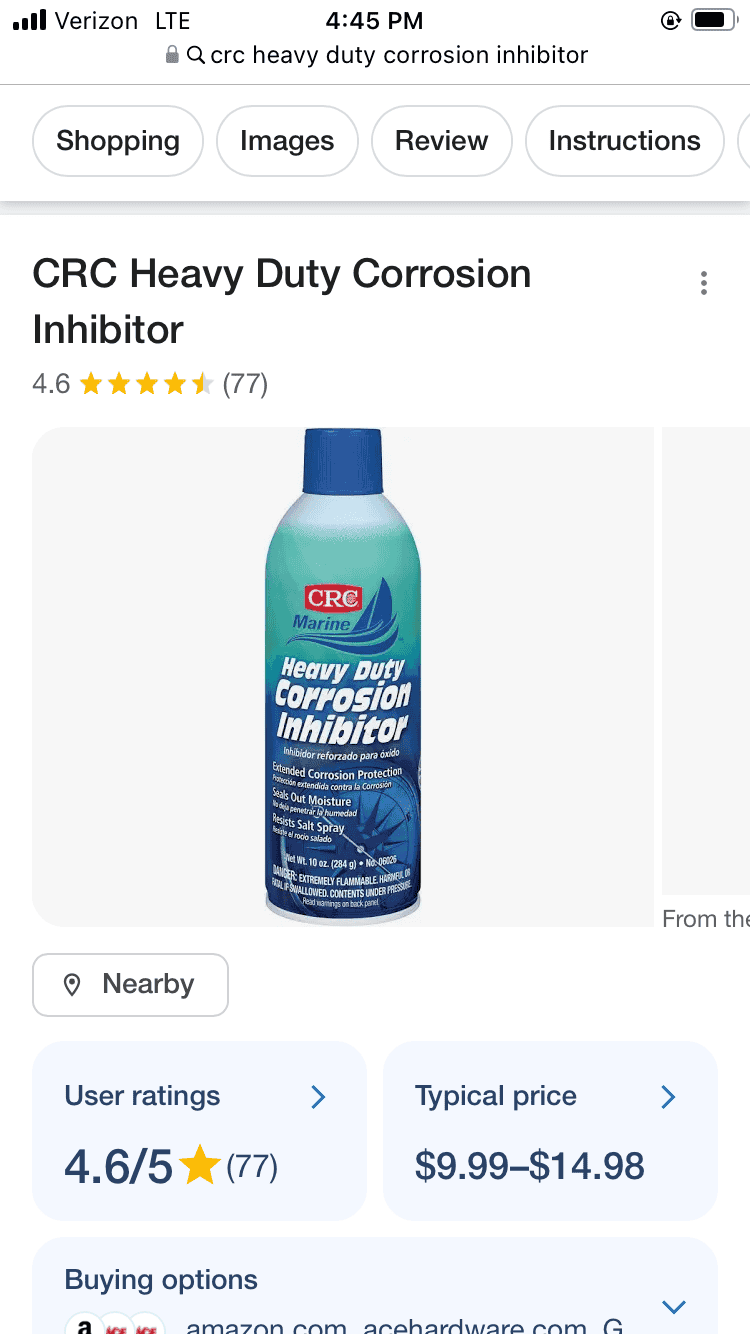Tap the lock icon in address bar
This screenshot has height=1334, width=750.
[x=173, y=55]
